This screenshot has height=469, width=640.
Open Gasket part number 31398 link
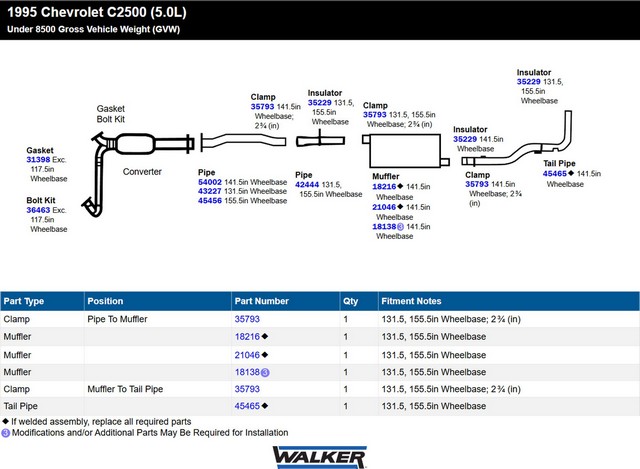[38, 160]
